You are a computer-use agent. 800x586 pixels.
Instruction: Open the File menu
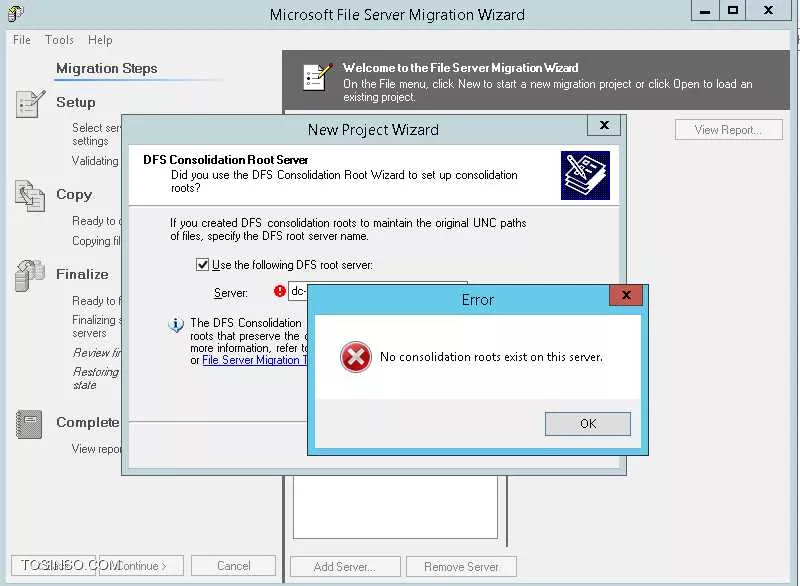click(x=21, y=40)
